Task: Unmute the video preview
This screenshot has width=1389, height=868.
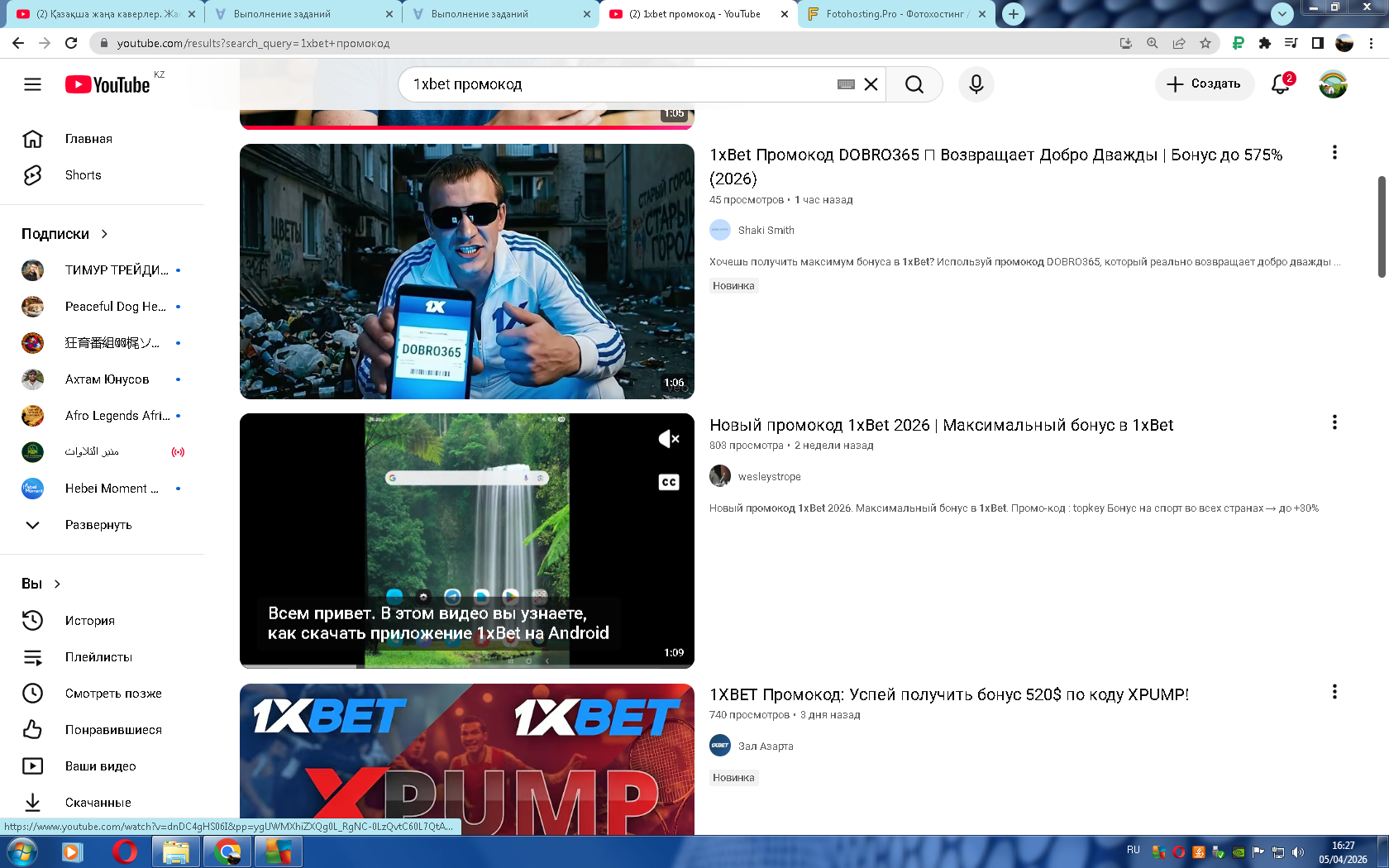Action: coord(668,439)
